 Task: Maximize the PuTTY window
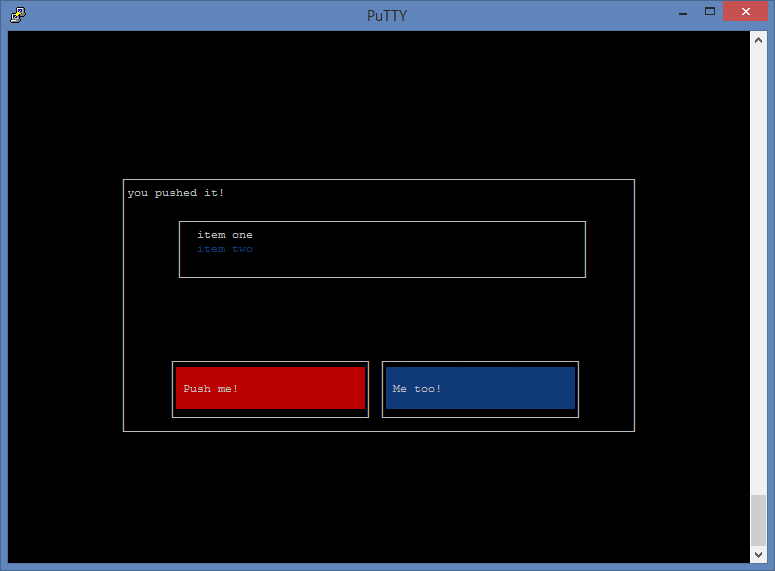click(x=710, y=11)
